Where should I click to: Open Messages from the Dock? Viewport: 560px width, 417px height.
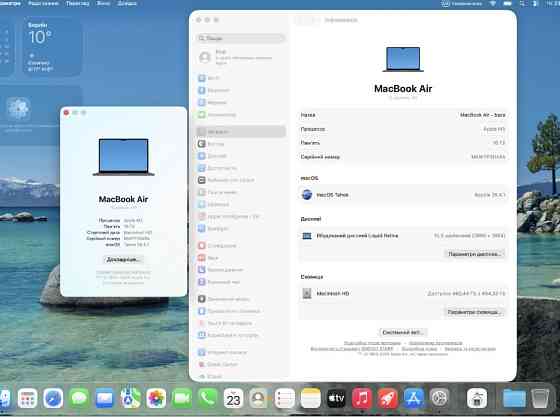(79, 398)
